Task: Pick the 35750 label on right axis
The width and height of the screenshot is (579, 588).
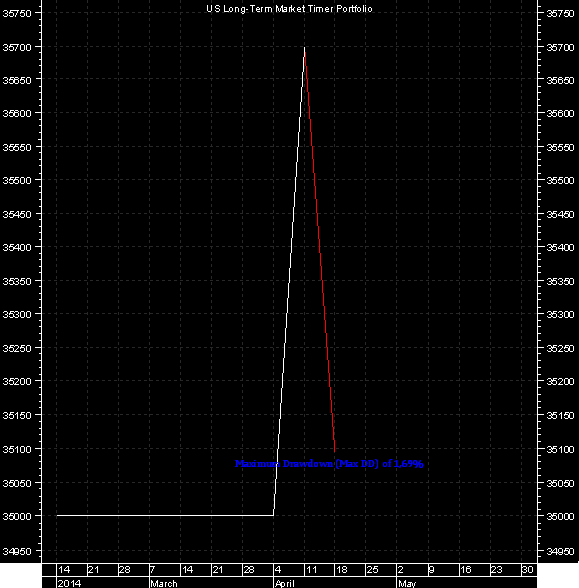Action: click(560, 14)
